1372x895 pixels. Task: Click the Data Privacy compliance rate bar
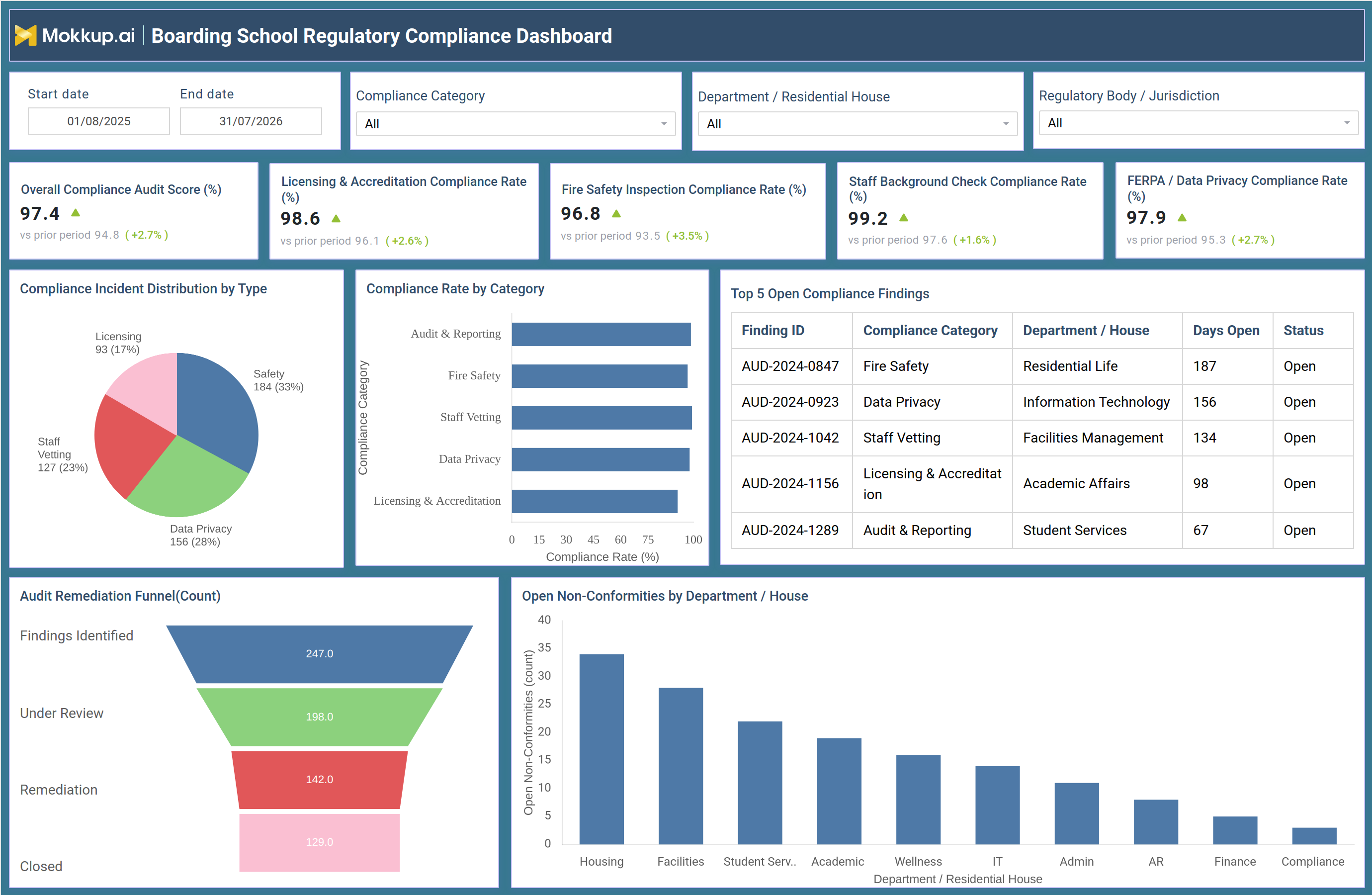tap(600, 459)
